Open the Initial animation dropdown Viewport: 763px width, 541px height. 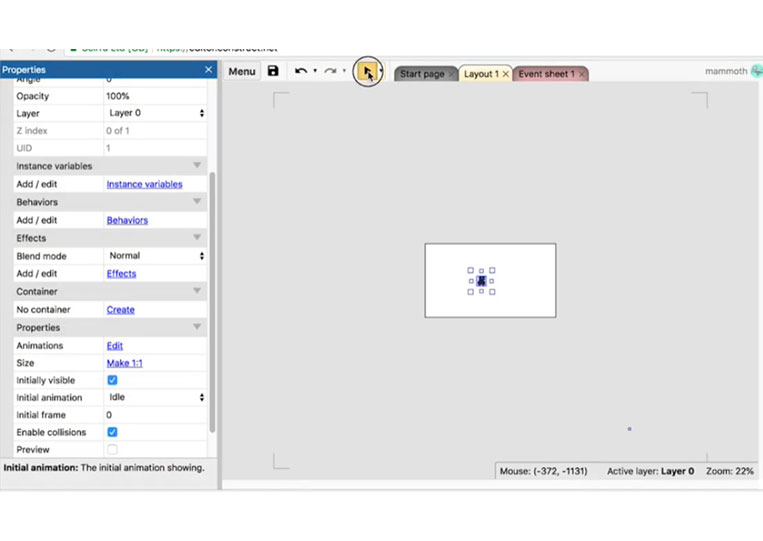click(x=156, y=397)
